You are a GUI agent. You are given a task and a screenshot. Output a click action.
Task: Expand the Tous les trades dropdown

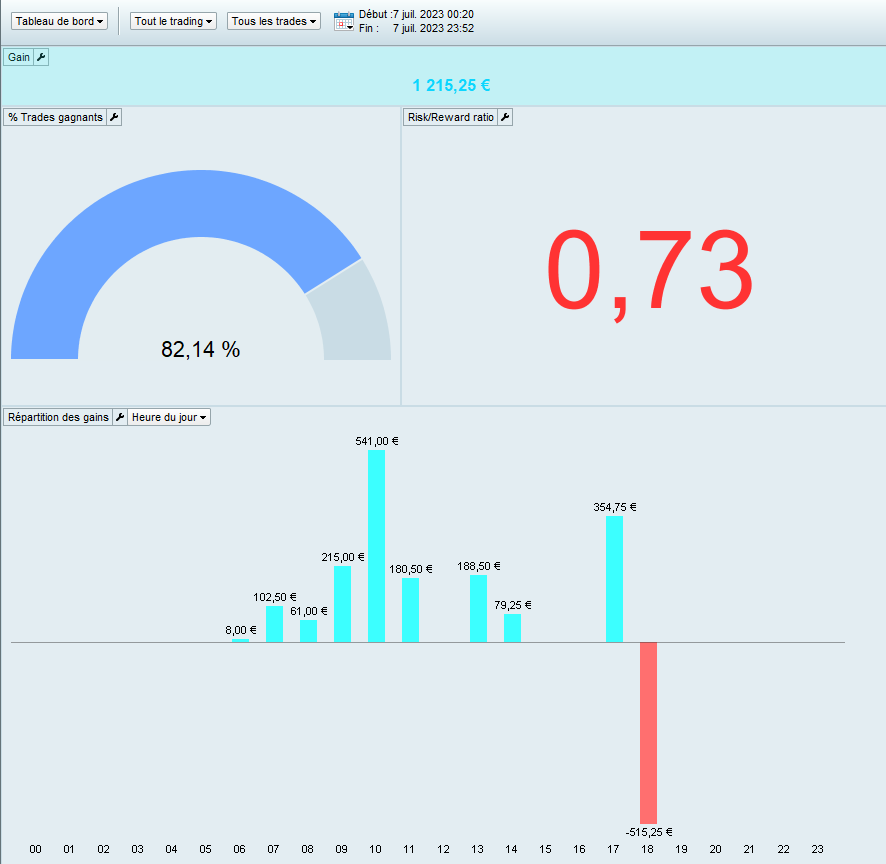(x=274, y=21)
